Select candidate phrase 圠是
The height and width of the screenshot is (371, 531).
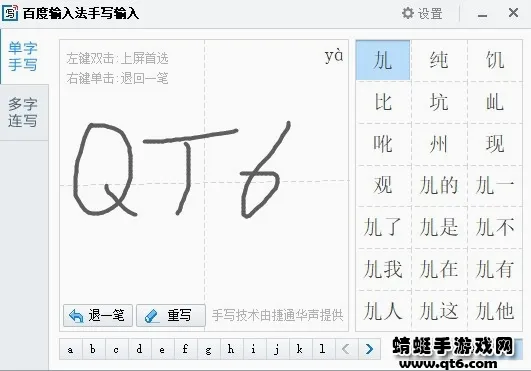[439, 227]
